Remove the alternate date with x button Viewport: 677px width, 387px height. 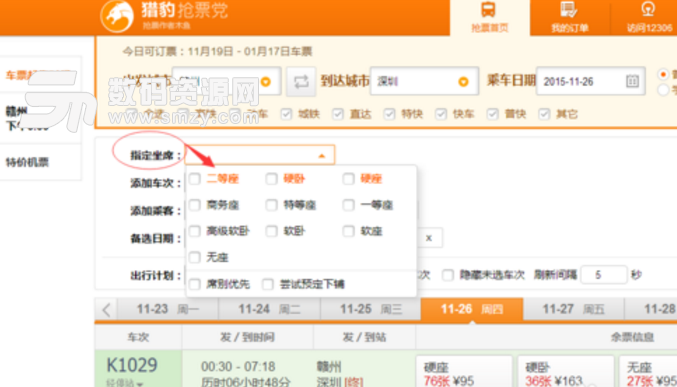coord(429,238)
